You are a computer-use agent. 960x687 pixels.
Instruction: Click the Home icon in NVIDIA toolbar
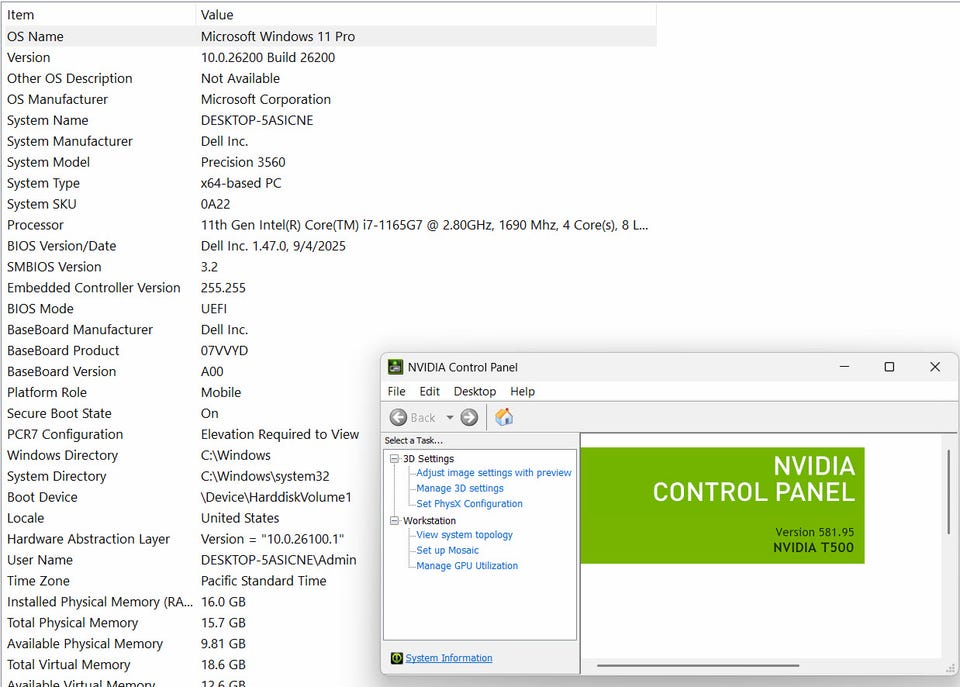504,417
